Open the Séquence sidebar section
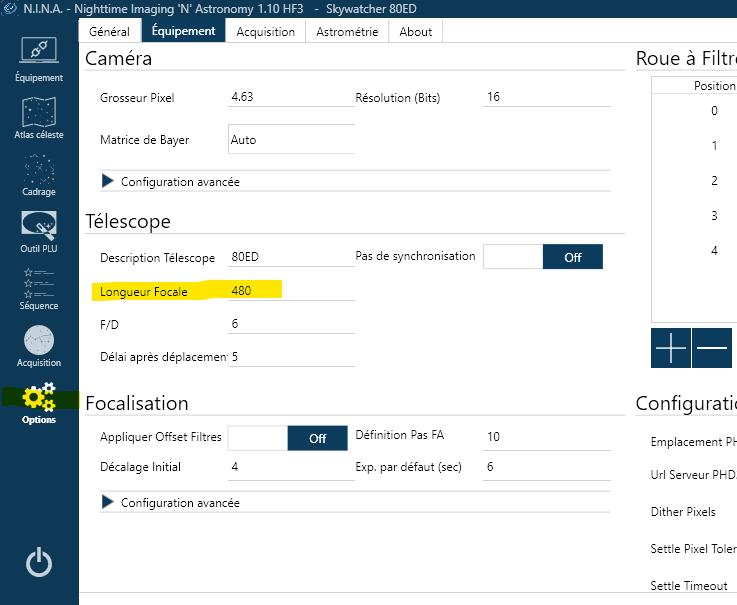 [39, 289]
